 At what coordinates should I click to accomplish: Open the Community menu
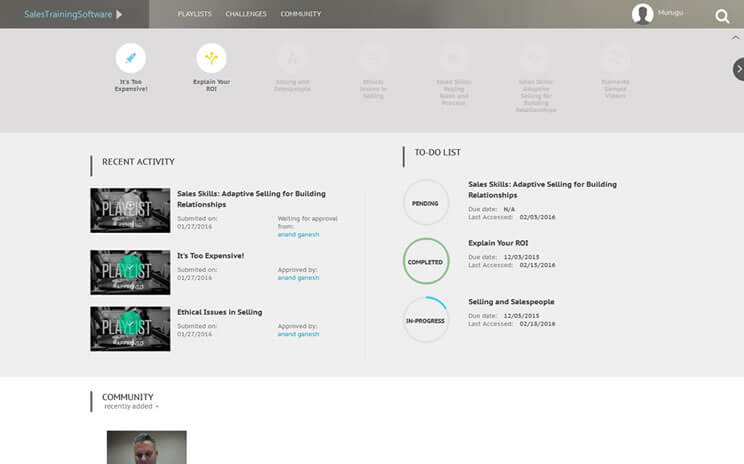(x=301, y=14)
